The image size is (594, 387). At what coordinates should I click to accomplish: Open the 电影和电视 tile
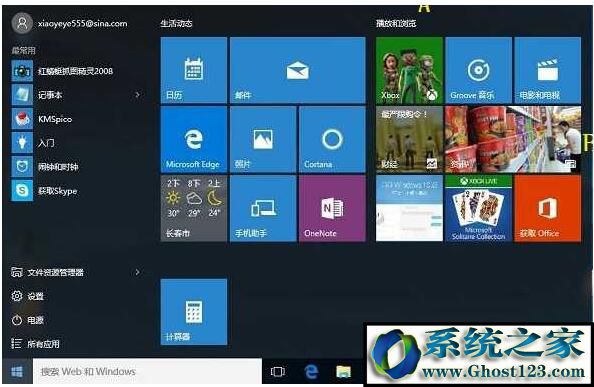click(547, 70)
